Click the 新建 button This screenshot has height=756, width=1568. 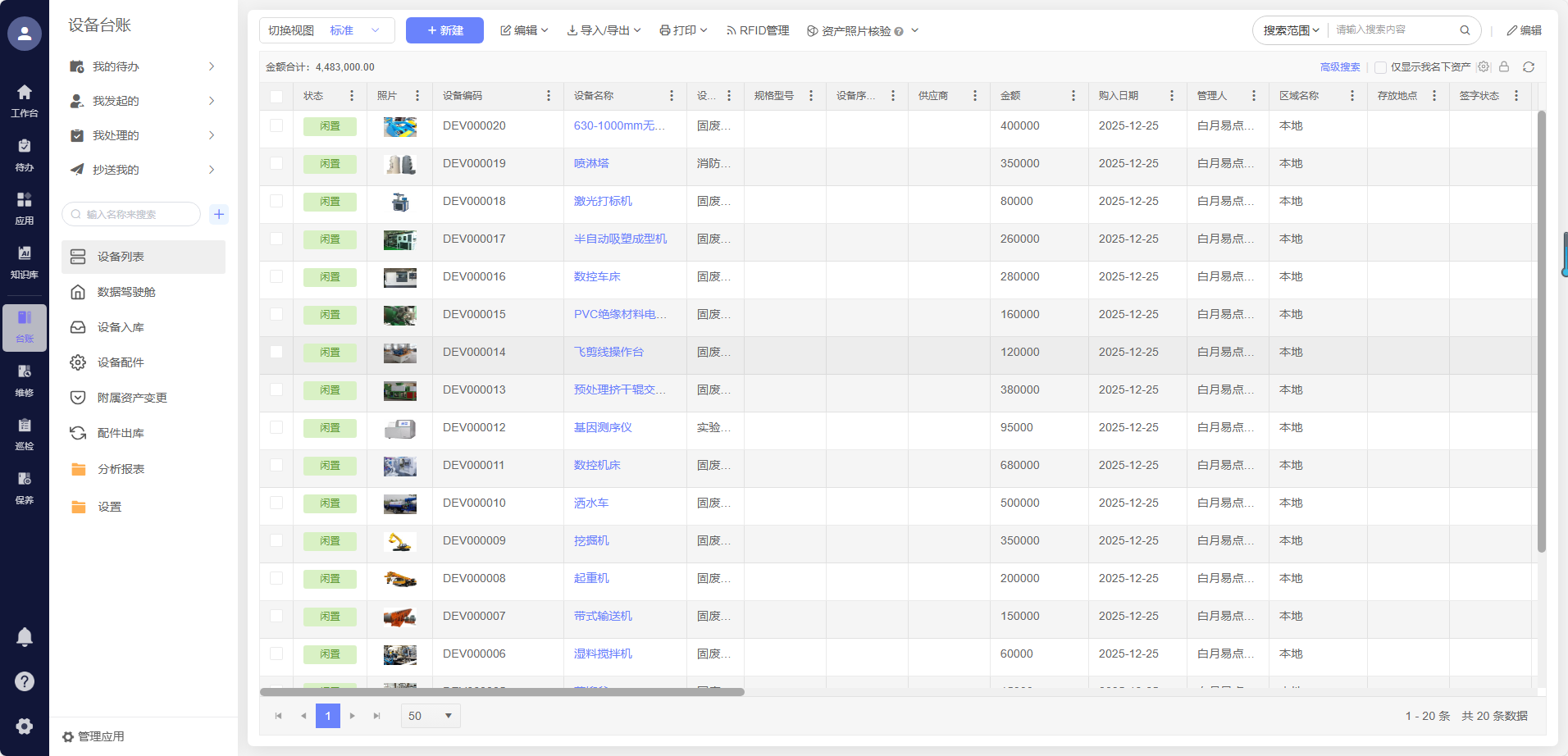pos(444,30)
